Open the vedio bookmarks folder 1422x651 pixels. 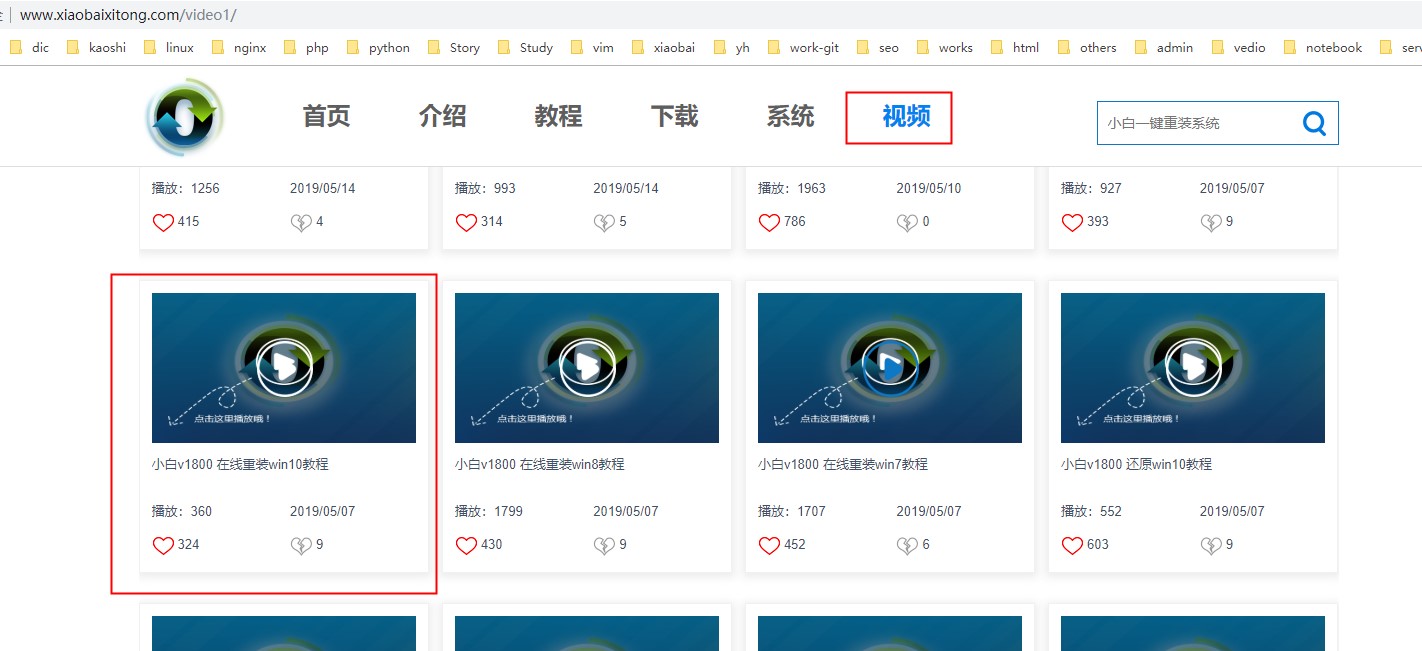coord(1238,47)
